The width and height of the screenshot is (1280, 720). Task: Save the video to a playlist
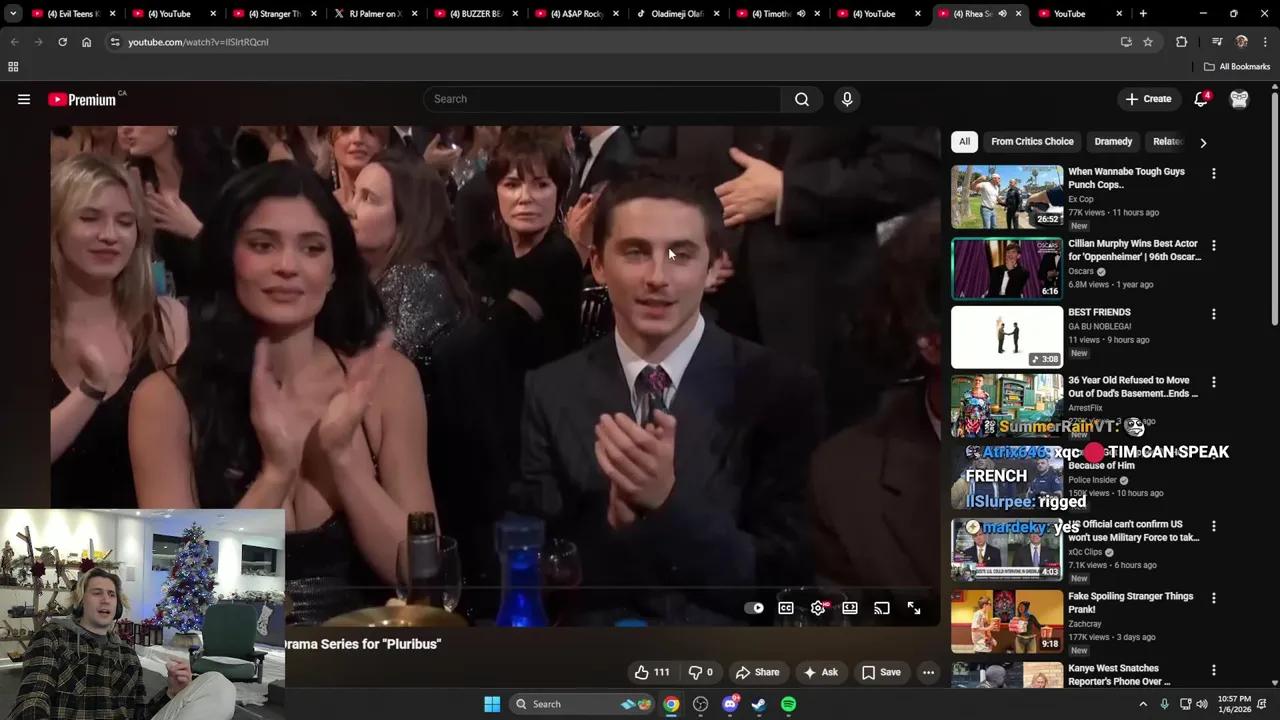tap(882, 672)
